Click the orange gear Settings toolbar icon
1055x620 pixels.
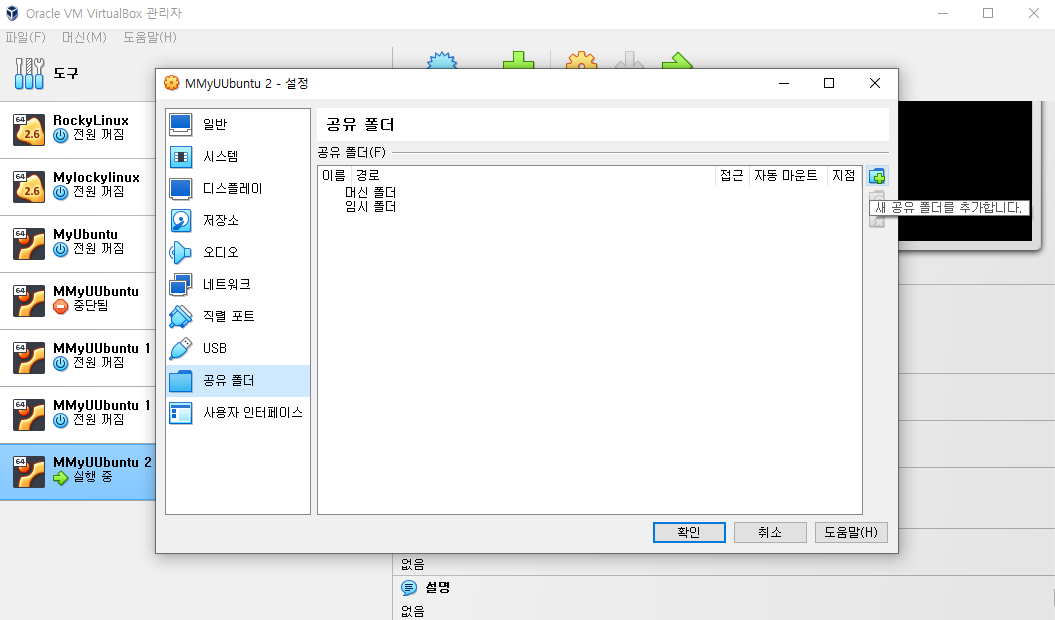(x=581, y=61)
